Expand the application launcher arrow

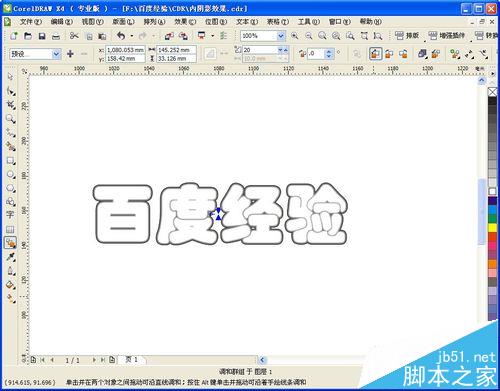click(212, 36)
